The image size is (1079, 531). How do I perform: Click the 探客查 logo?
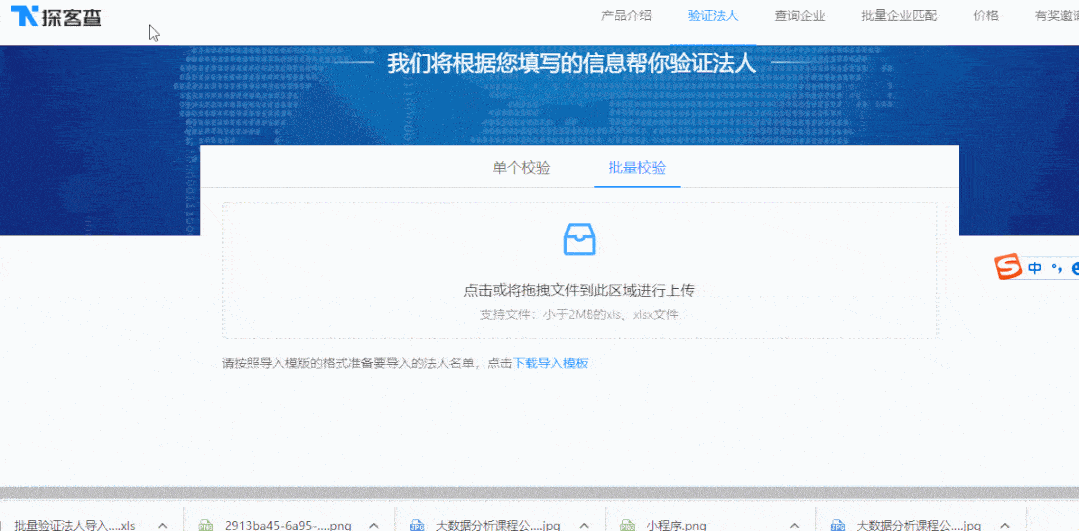pos(56,17)
